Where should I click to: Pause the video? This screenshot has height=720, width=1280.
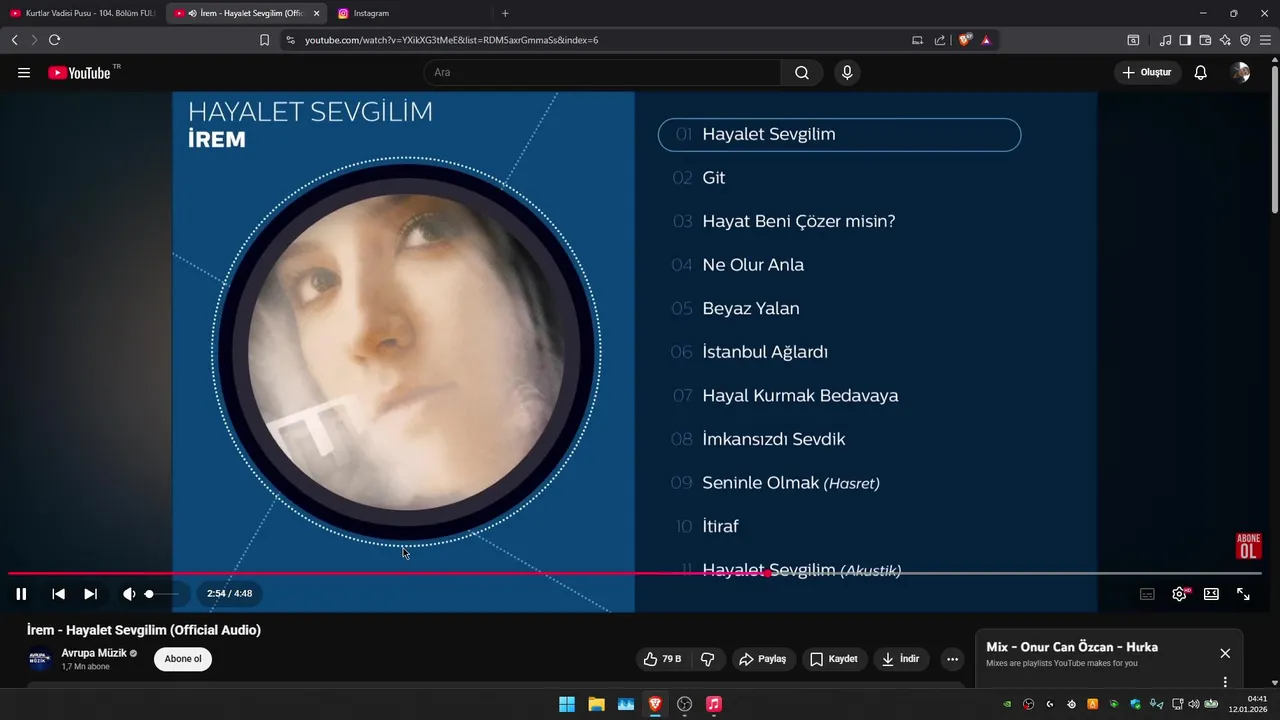point(21,594)
